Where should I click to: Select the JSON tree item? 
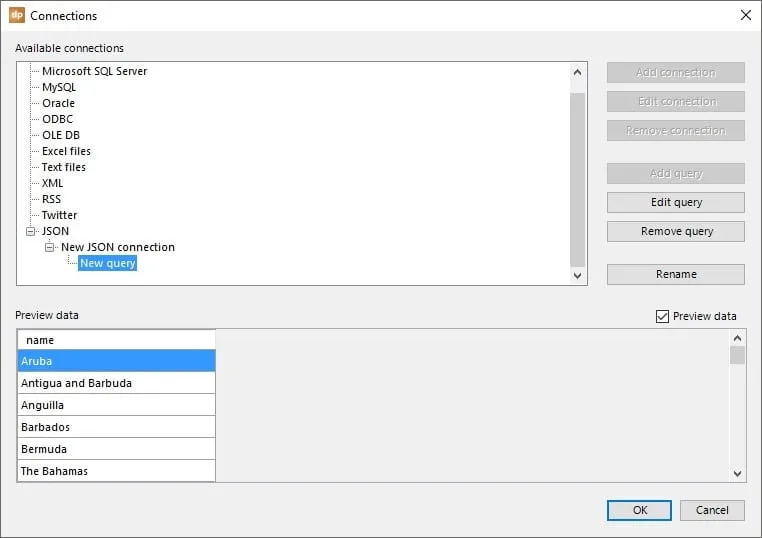point(55,231)
